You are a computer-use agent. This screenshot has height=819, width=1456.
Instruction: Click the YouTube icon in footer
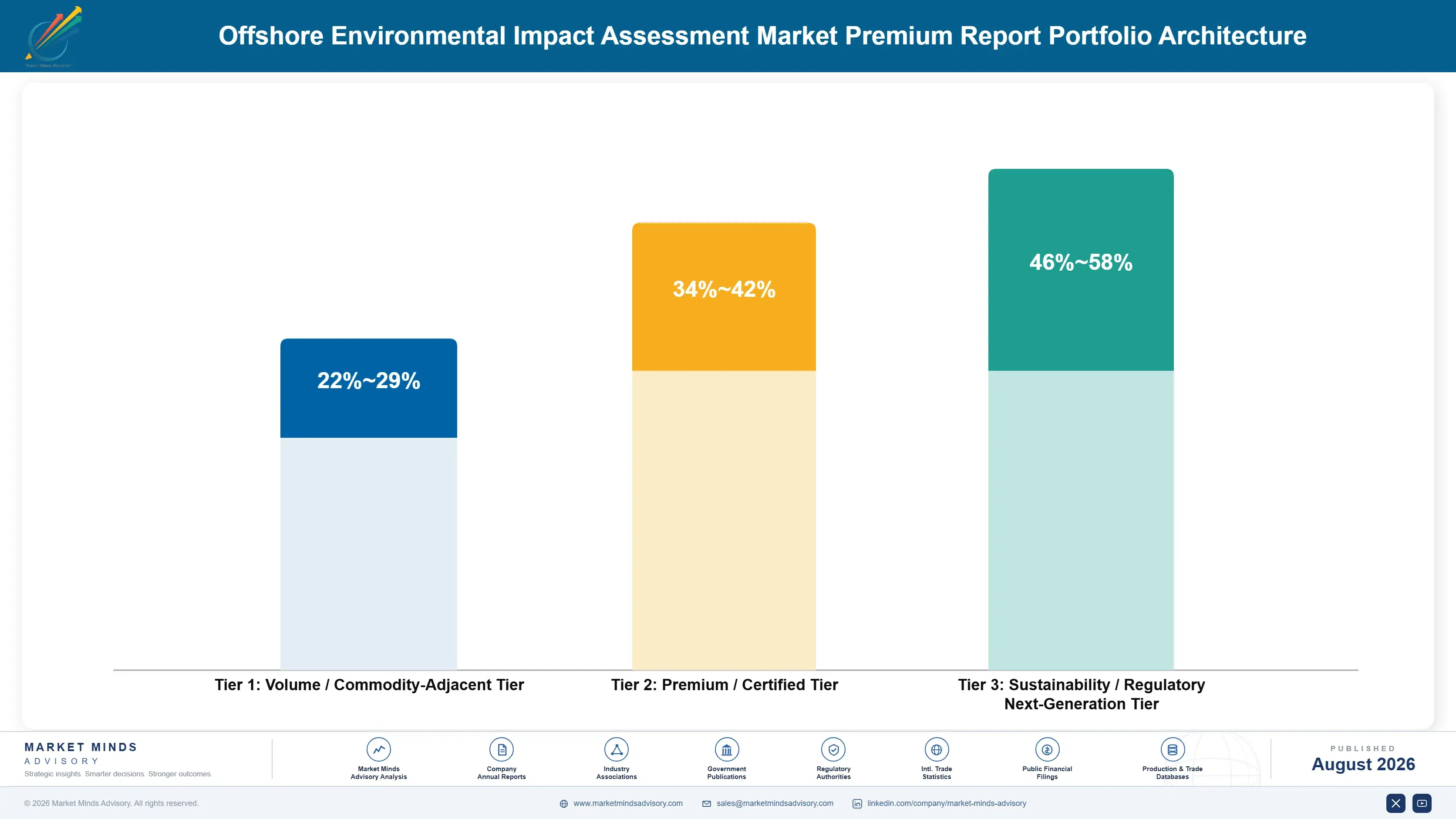click(x=1422, y=803)
